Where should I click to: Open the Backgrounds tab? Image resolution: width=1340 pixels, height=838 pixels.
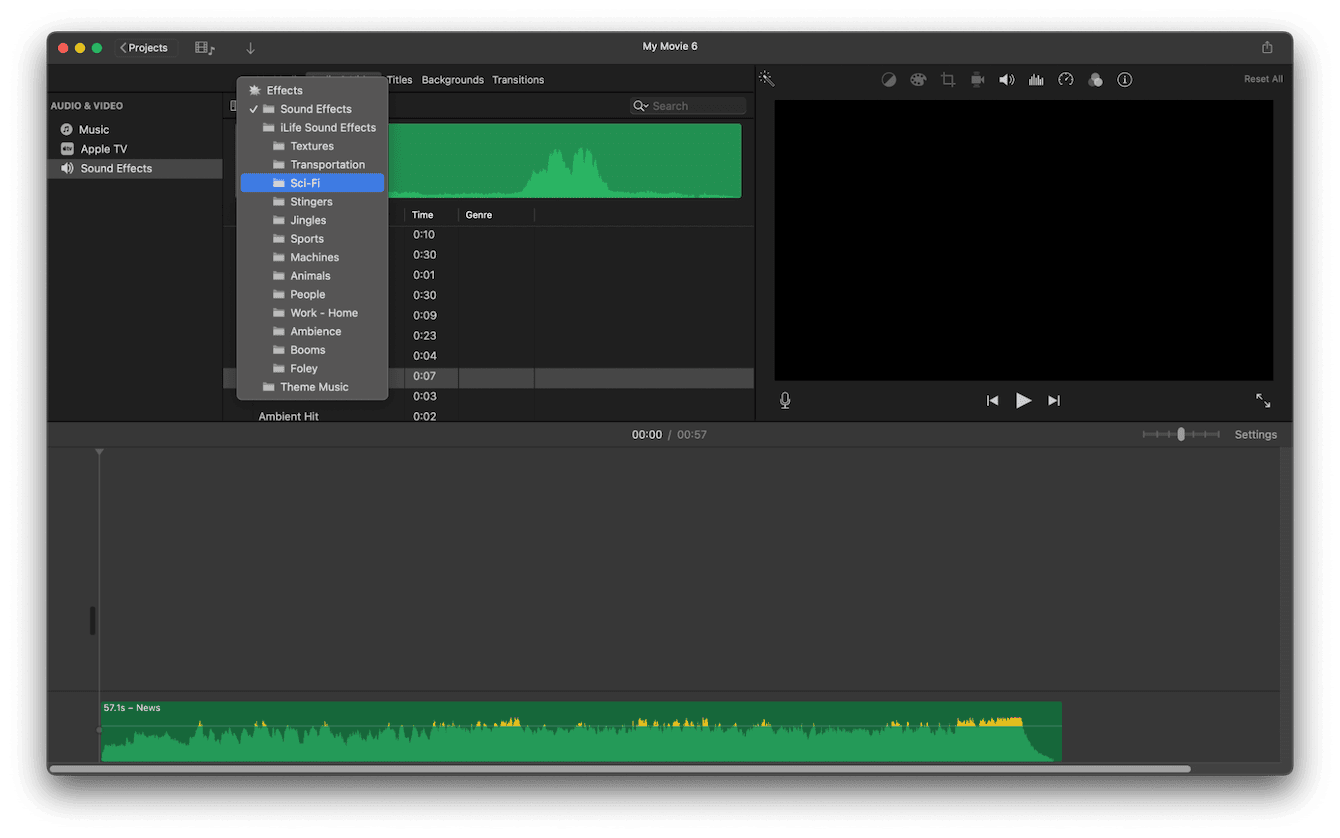[452, 80]
